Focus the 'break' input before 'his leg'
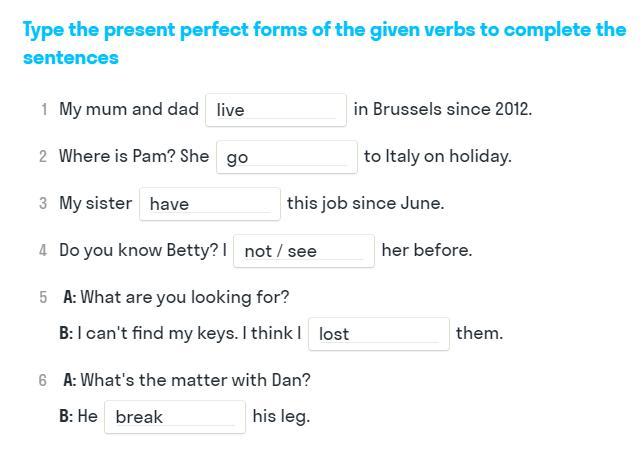The height and width of the screenshot is (456, 642). [x=174, y=417]
